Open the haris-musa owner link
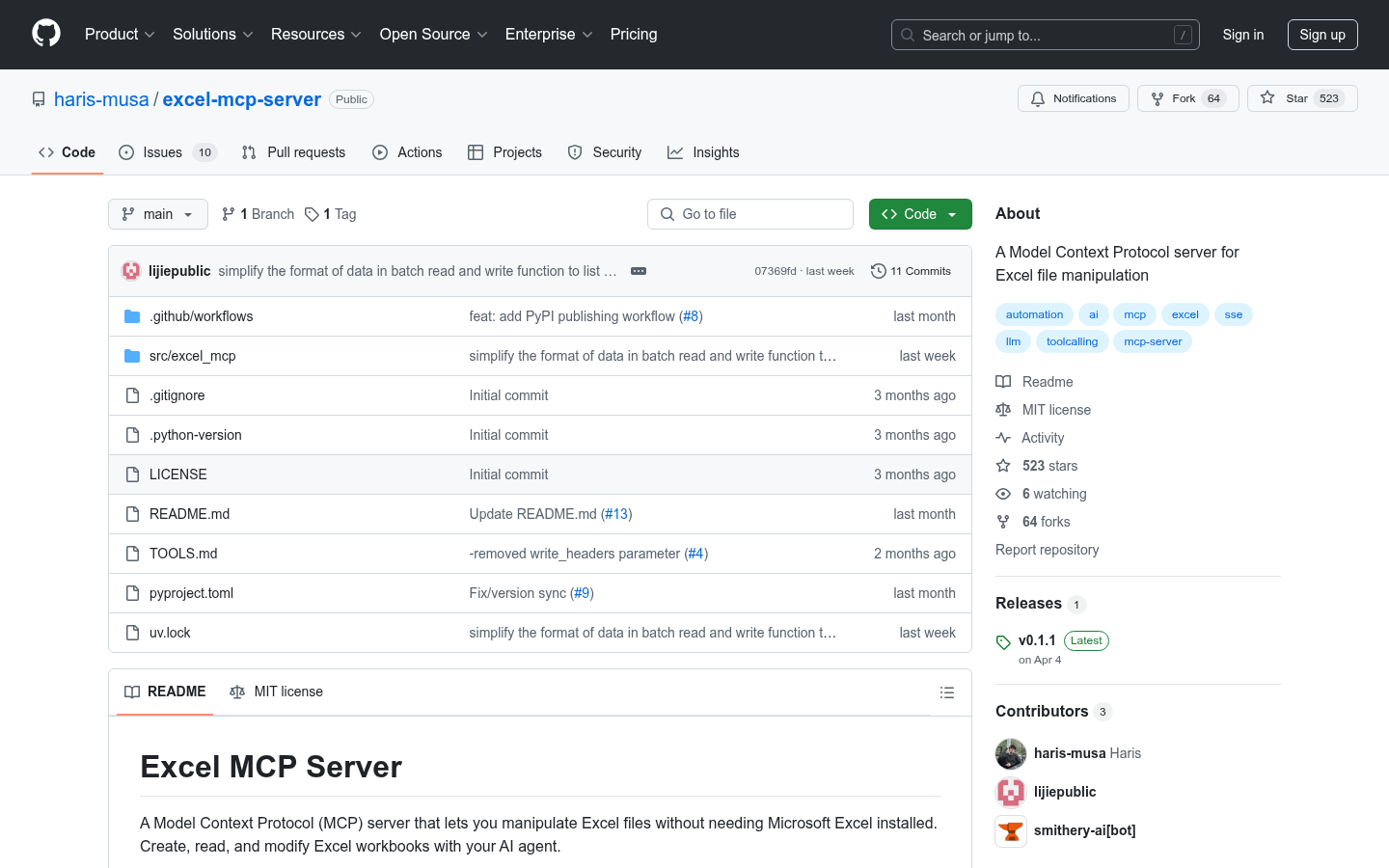Viewport: 1389px width, 868px height. coord(101,99)
